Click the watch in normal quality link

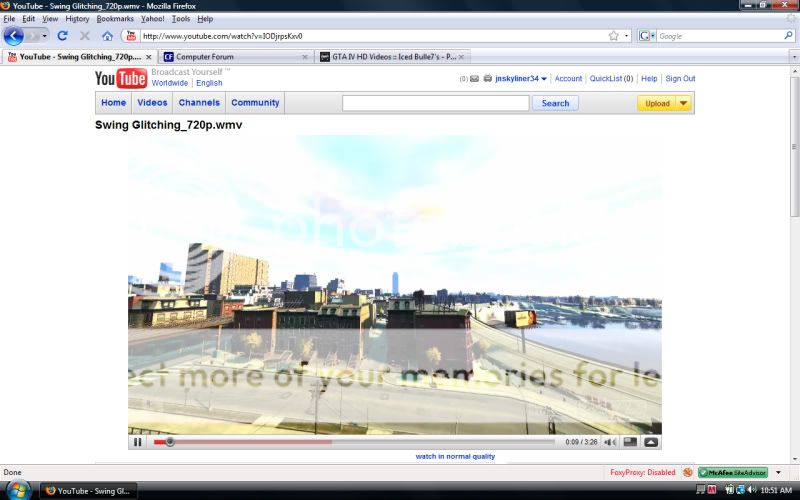click(455, 457)
